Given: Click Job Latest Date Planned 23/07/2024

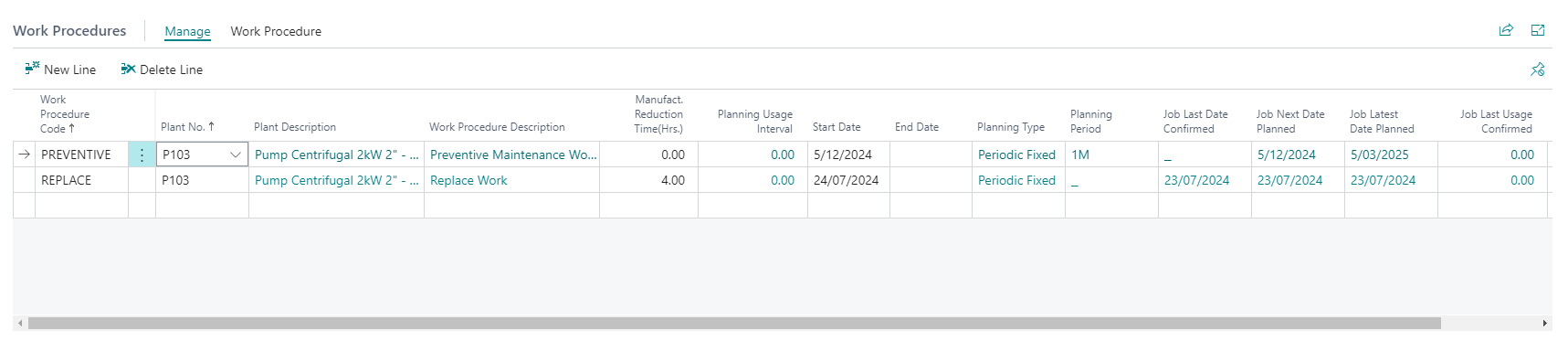Looking at the screenshot, I should 1383,180.
